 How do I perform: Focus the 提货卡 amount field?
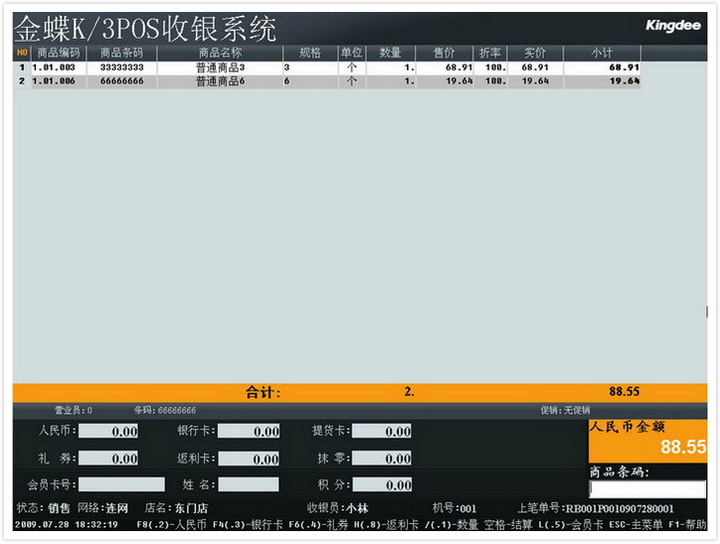382,431
